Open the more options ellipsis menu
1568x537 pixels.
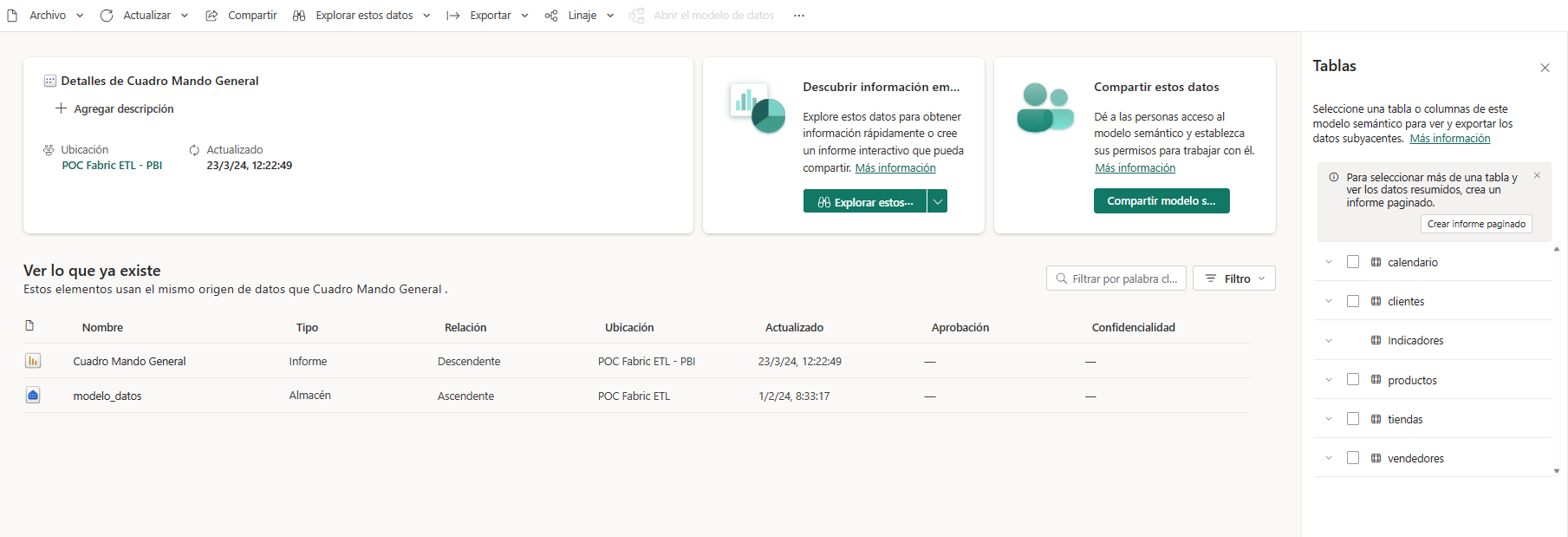pyautogui.click(x=799, y=16)
